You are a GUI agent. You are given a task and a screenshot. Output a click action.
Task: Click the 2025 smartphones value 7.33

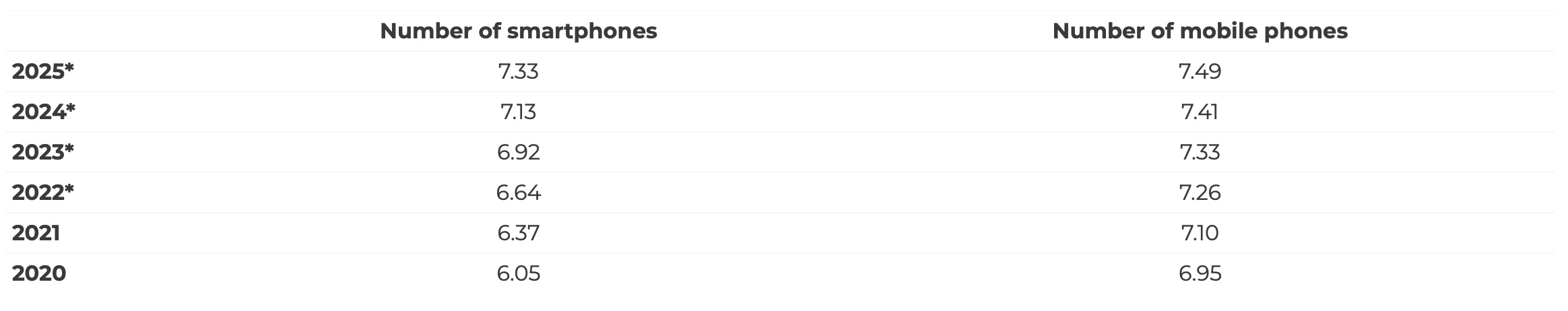tap(518, 71)
